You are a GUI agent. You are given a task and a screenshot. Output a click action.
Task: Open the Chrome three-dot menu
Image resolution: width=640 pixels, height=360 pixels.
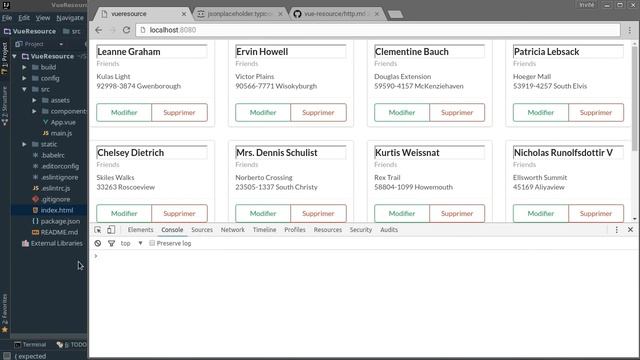630,30
